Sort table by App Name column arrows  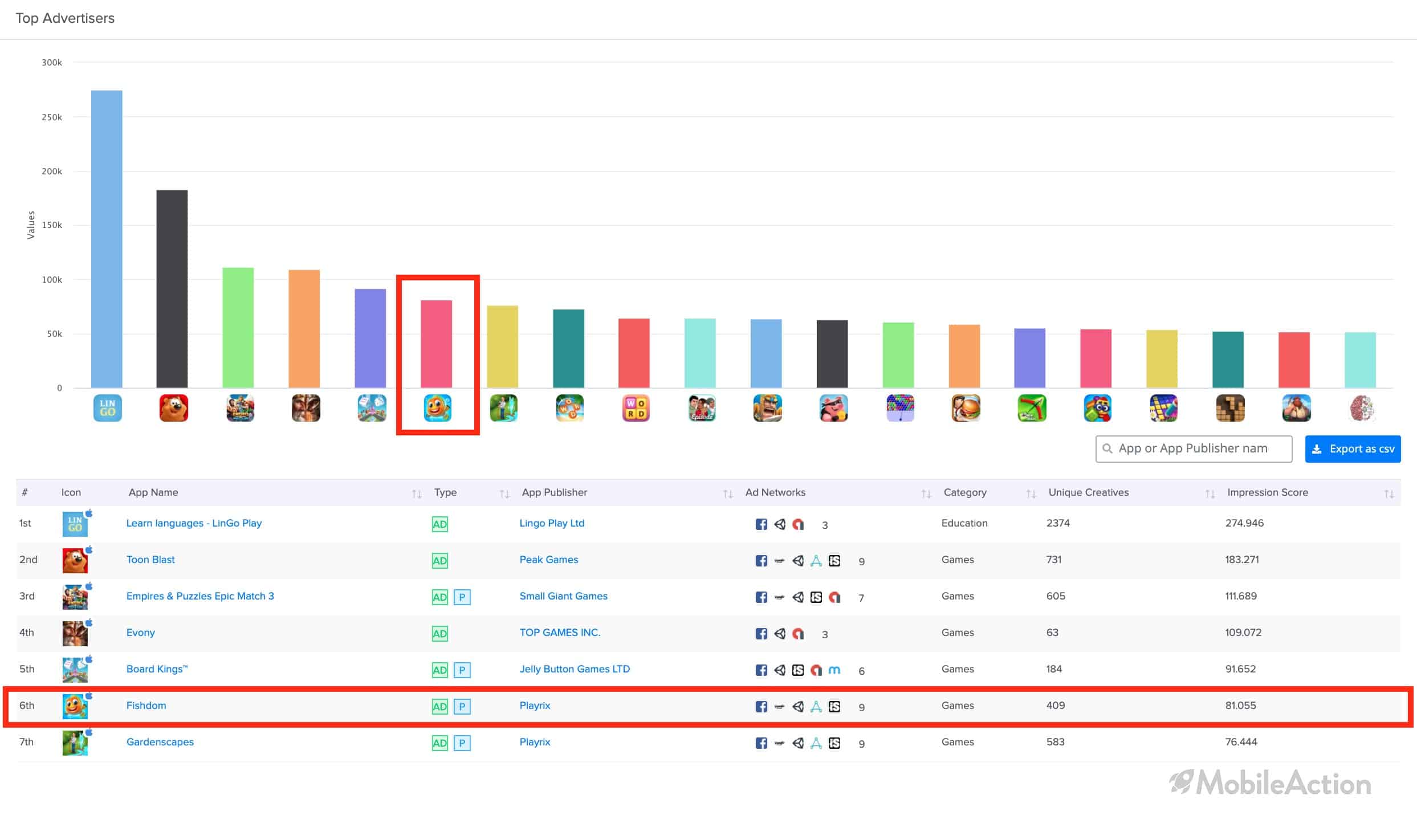417,494
